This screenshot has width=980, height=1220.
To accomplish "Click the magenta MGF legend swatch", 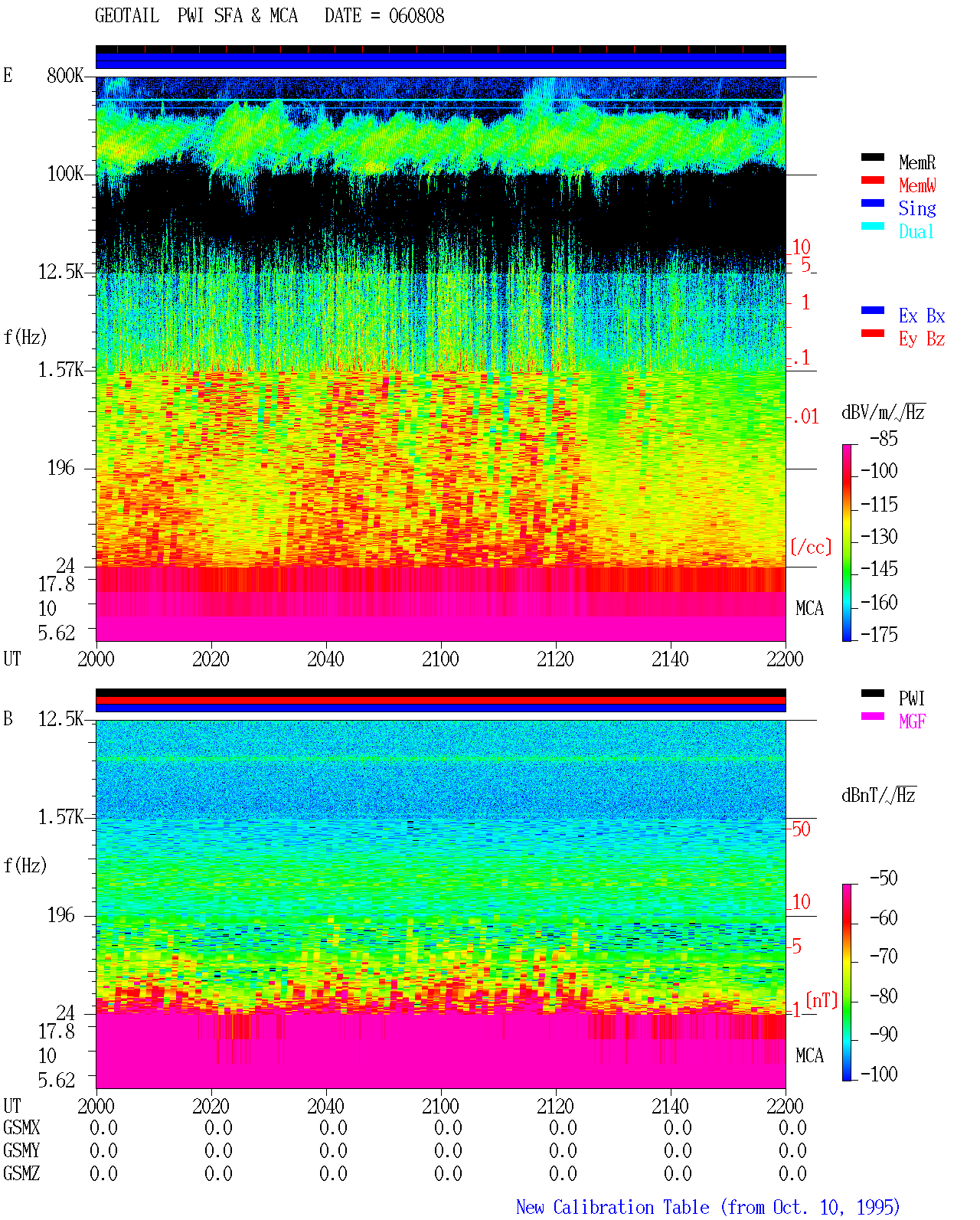I will pos(873,717).
